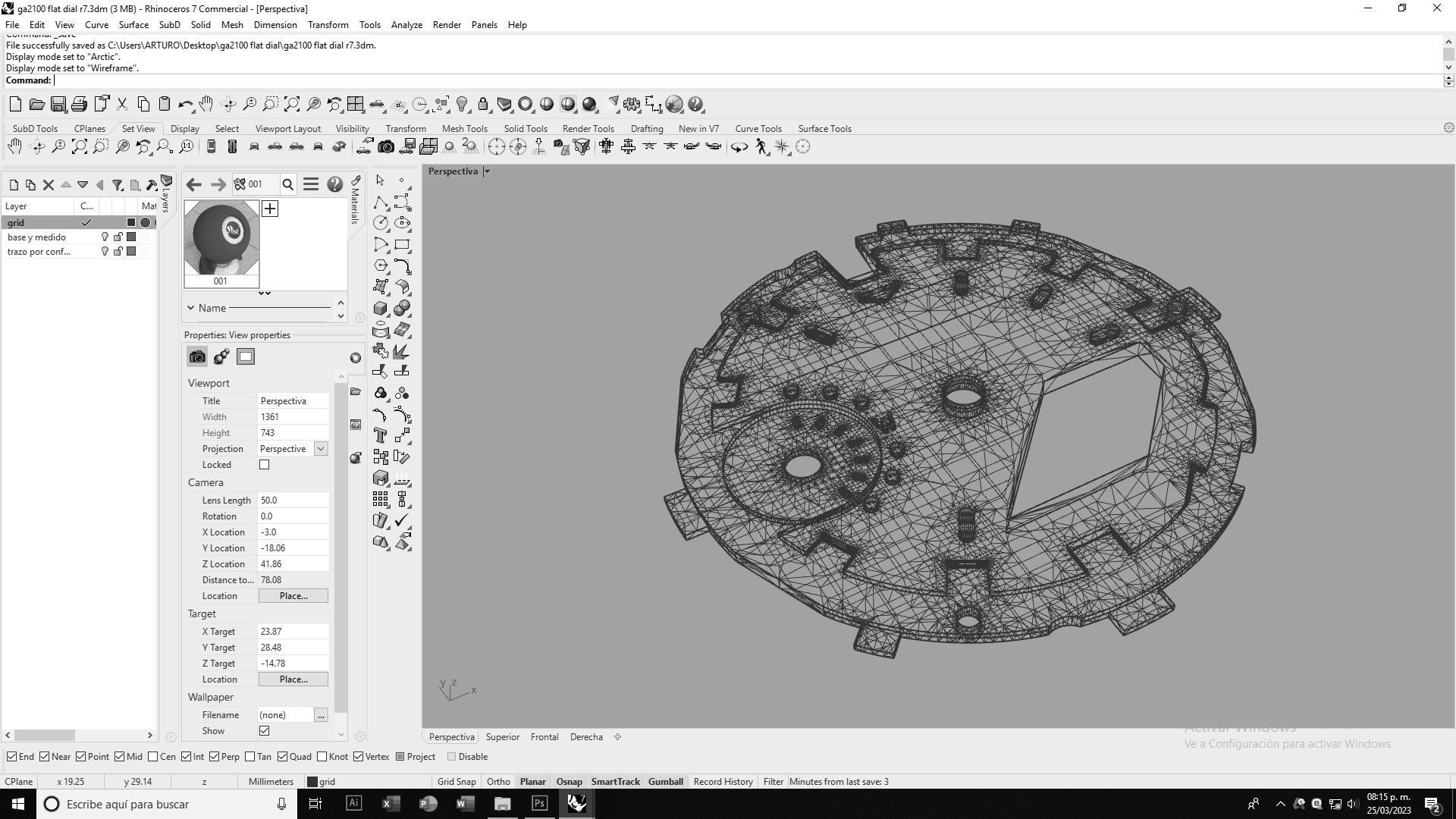Click the wallpaper Filename browse button
Image resolution: width=1456 pixels, height=819 pixels.
pyautogui.click(x=321, y=715)
